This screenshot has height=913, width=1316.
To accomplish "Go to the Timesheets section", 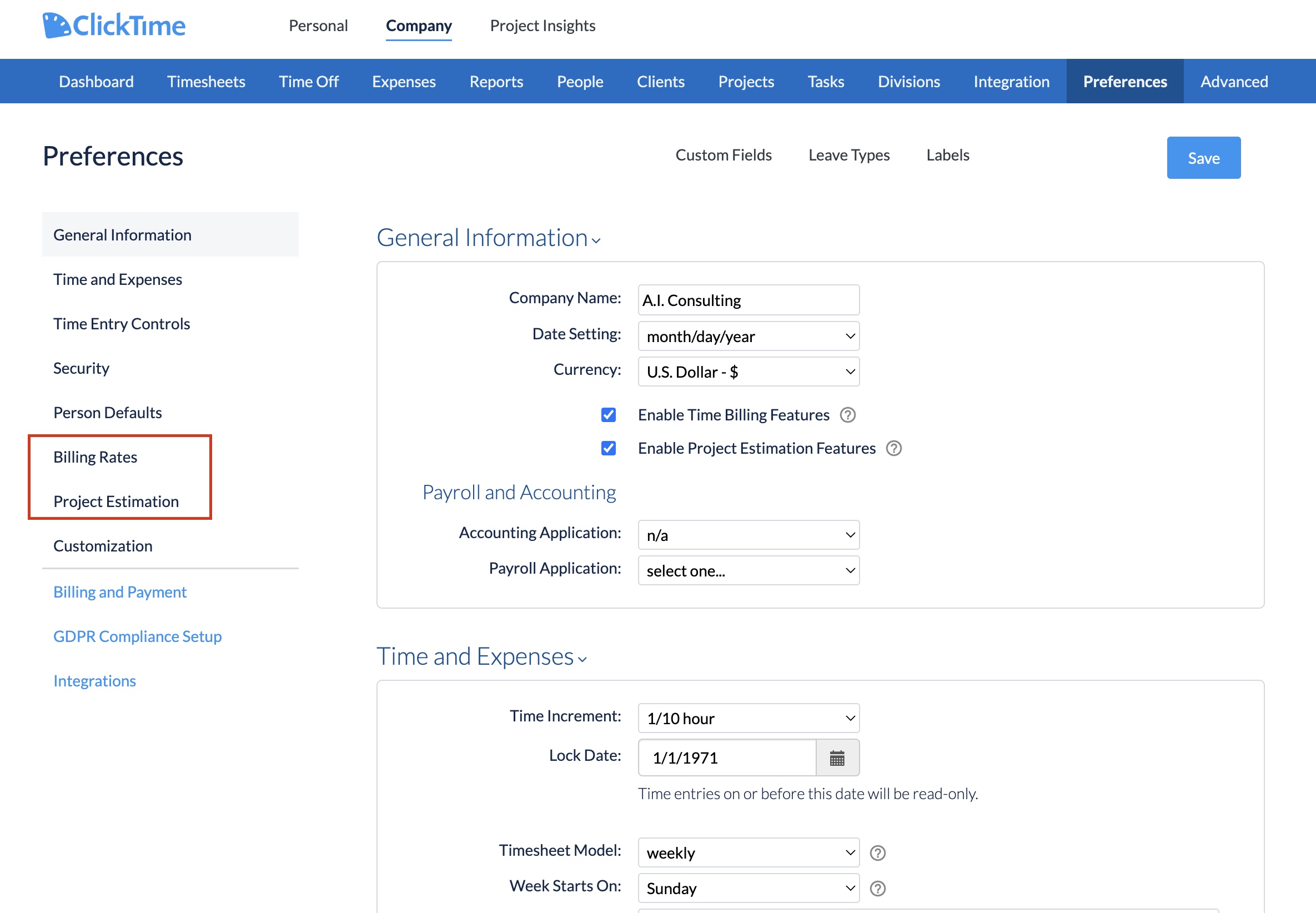I will (206, 81).
